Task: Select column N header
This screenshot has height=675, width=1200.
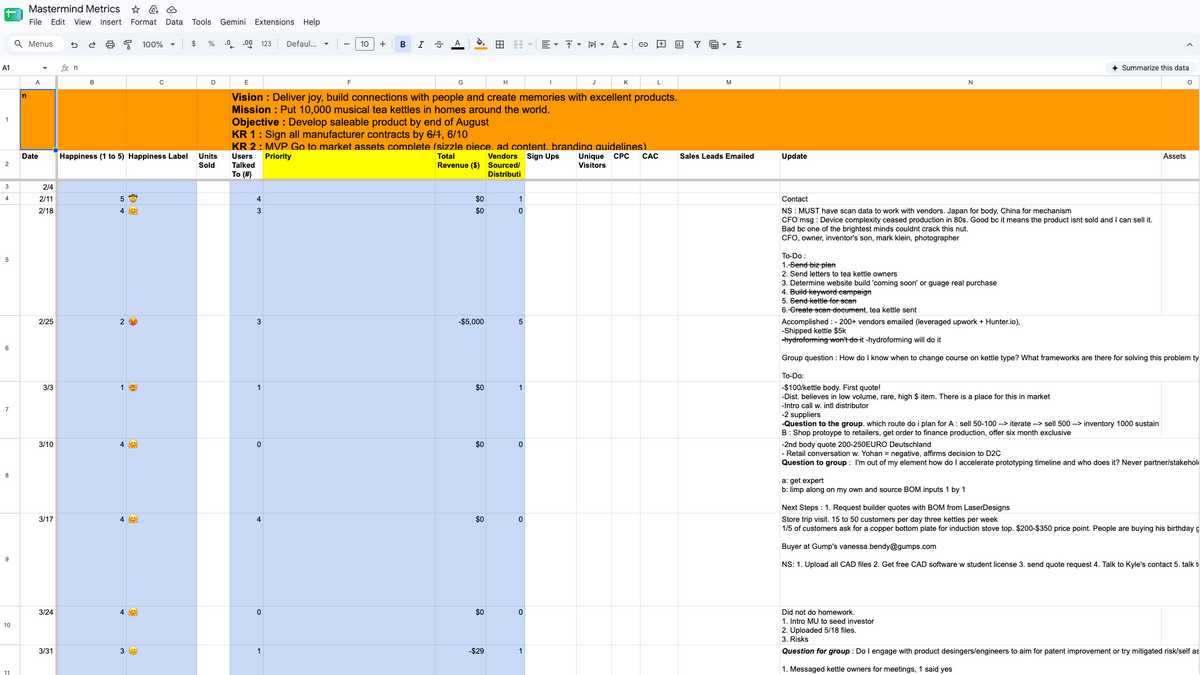Action: (969, 82)
